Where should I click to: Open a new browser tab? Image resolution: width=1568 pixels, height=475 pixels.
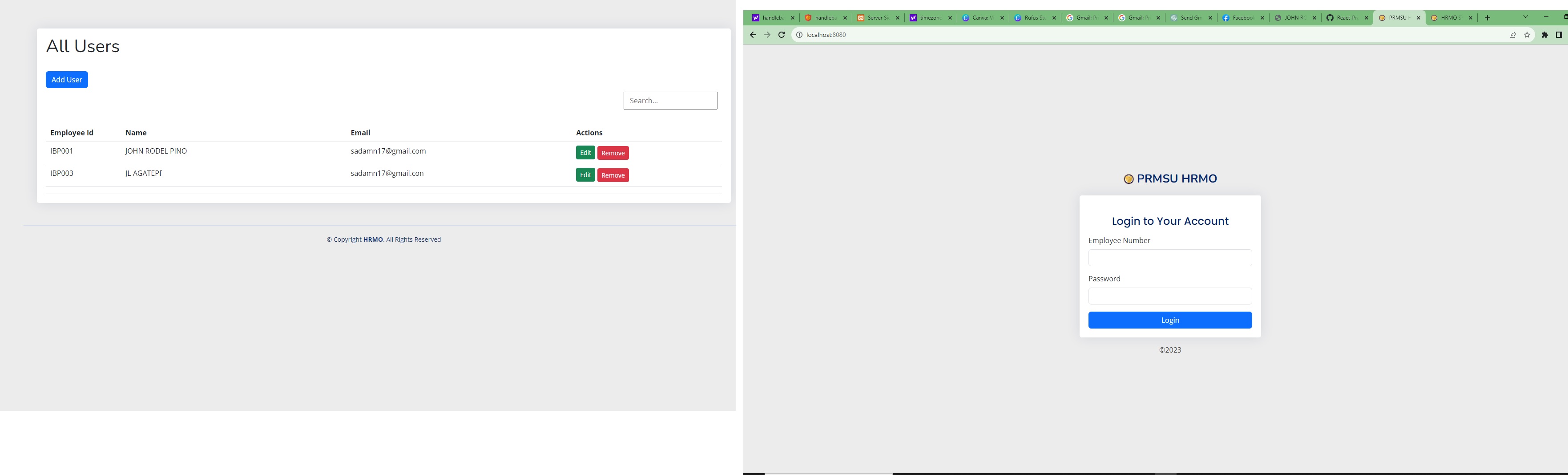click(1487, 18)
